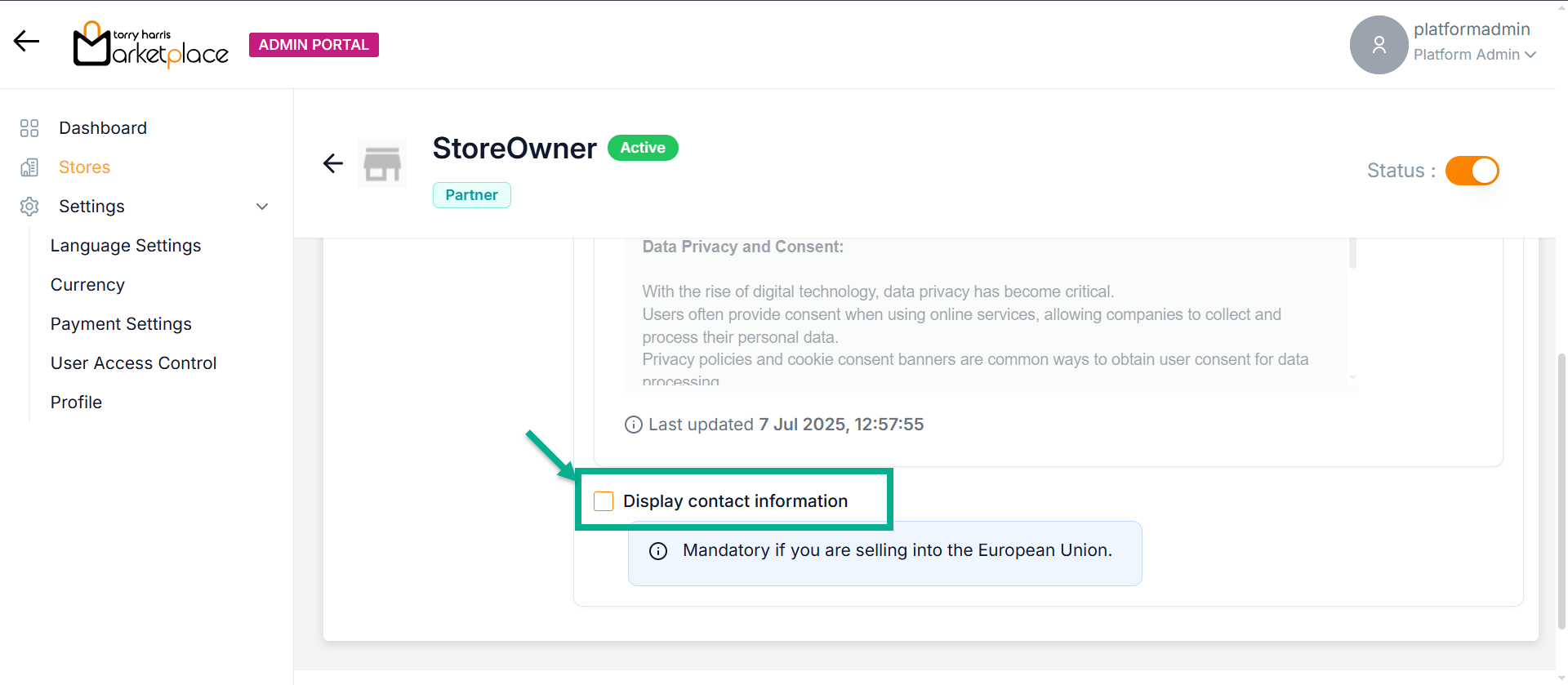
Task: Open Currency settings
Action: (x=87, y=285)
